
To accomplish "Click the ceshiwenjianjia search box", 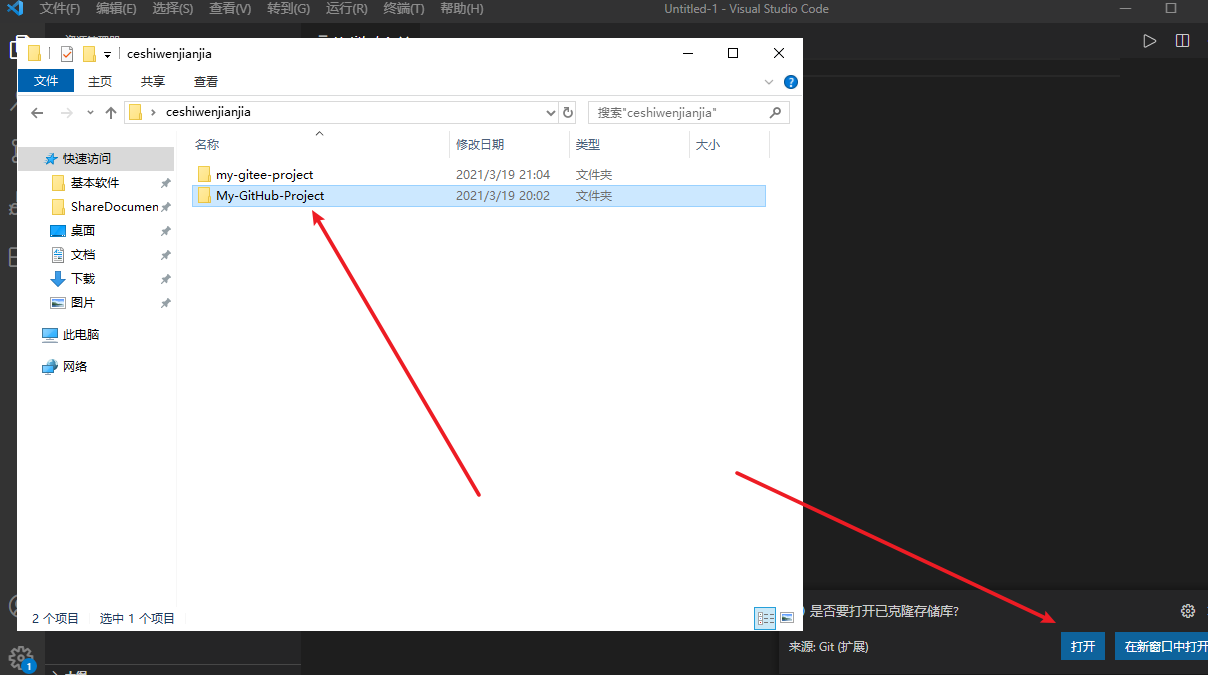I will (x=689, y=113).
